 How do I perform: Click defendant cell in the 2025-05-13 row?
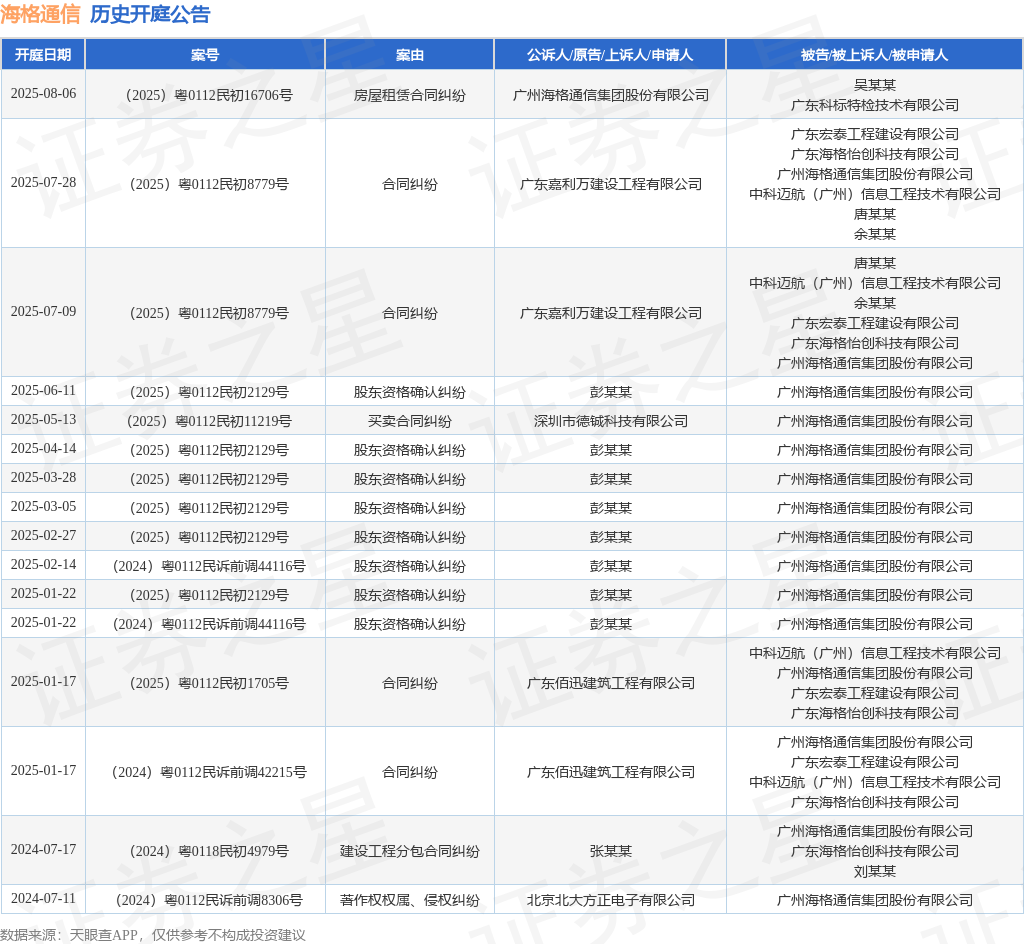click(x=874, y=421)
